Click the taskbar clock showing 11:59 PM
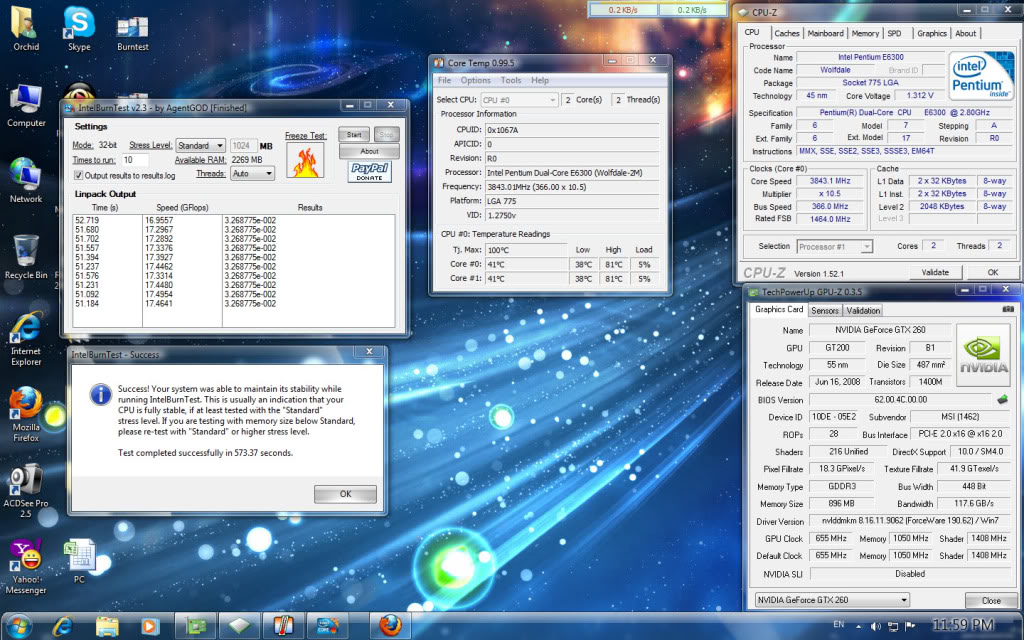 tap(963, 625)
